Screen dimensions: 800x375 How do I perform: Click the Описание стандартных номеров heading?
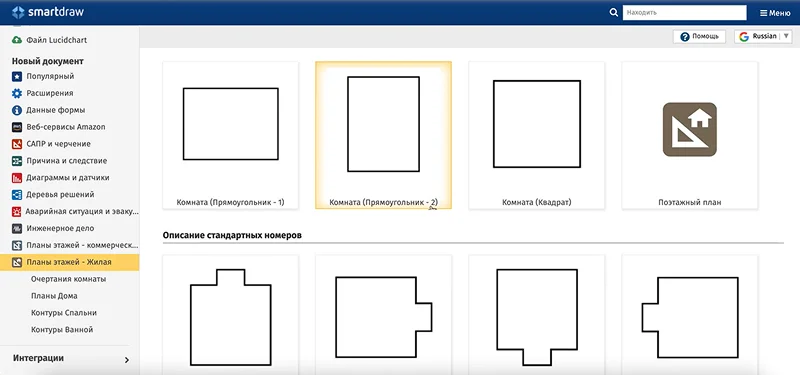point(232,236)
